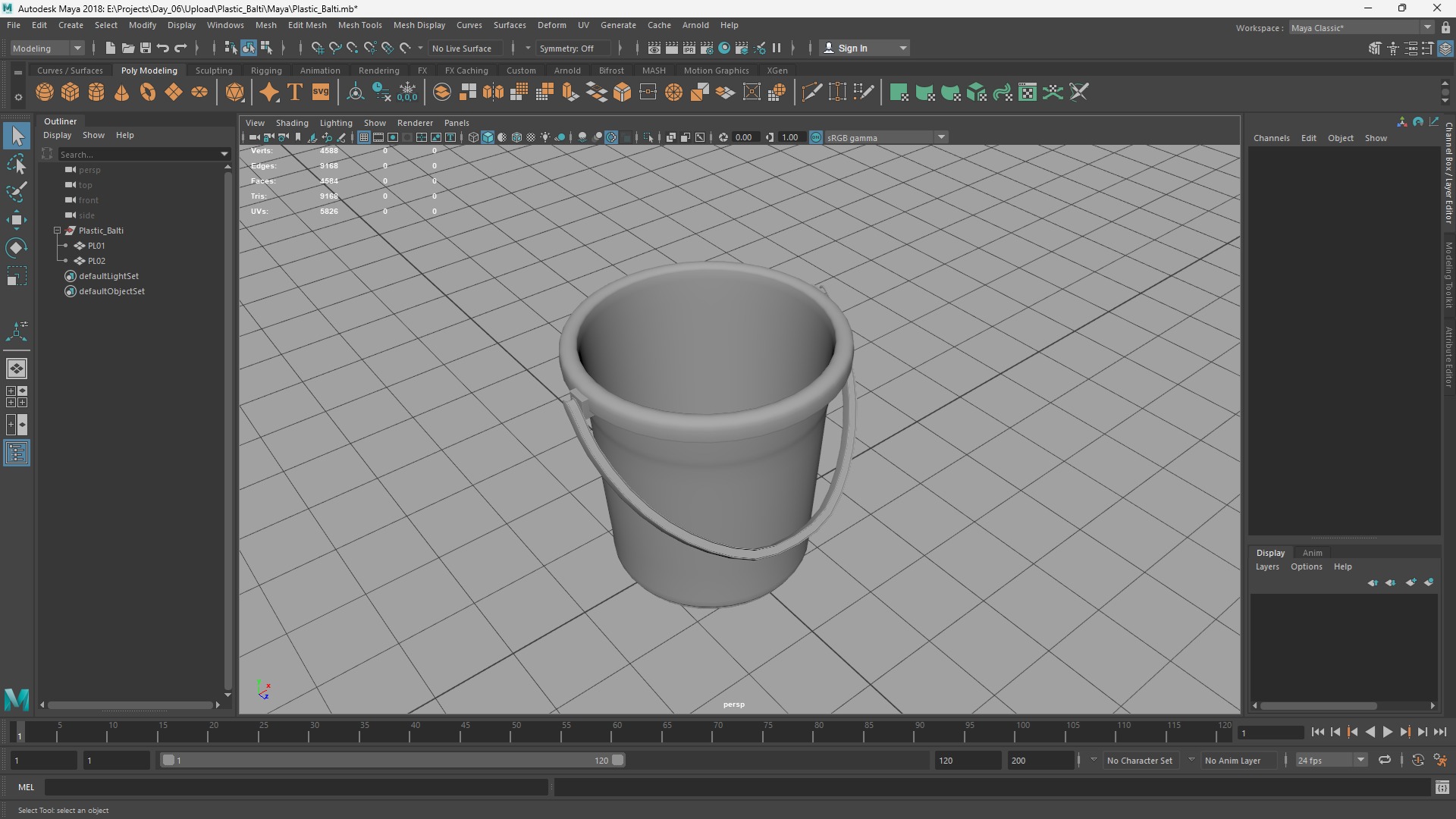Viewport: 1456px width, 819px height.
Task: Open the Outliner search filter dropdown arrow
Action: (224, 154)
